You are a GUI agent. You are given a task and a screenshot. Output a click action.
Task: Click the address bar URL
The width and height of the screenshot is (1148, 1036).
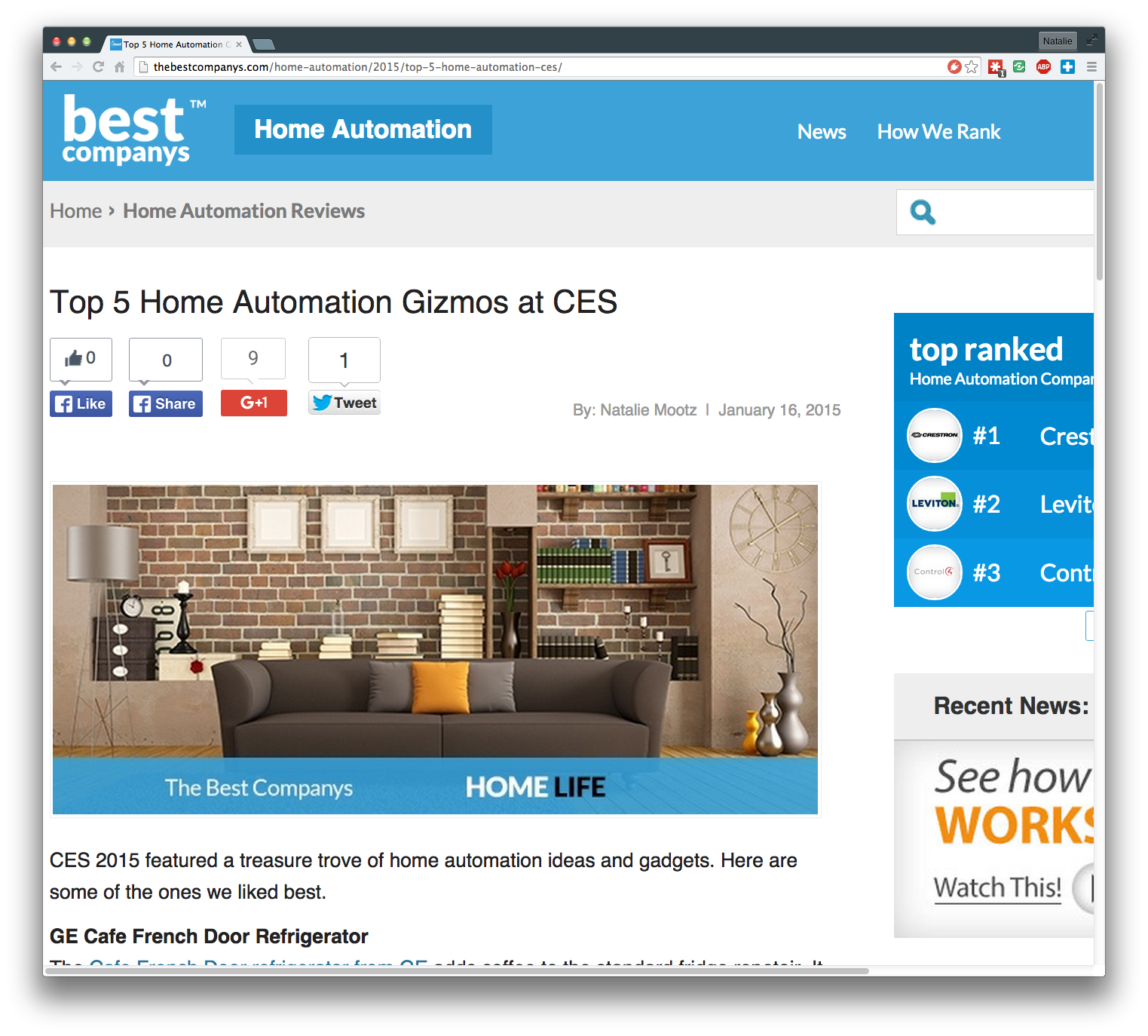click(357, 67)
